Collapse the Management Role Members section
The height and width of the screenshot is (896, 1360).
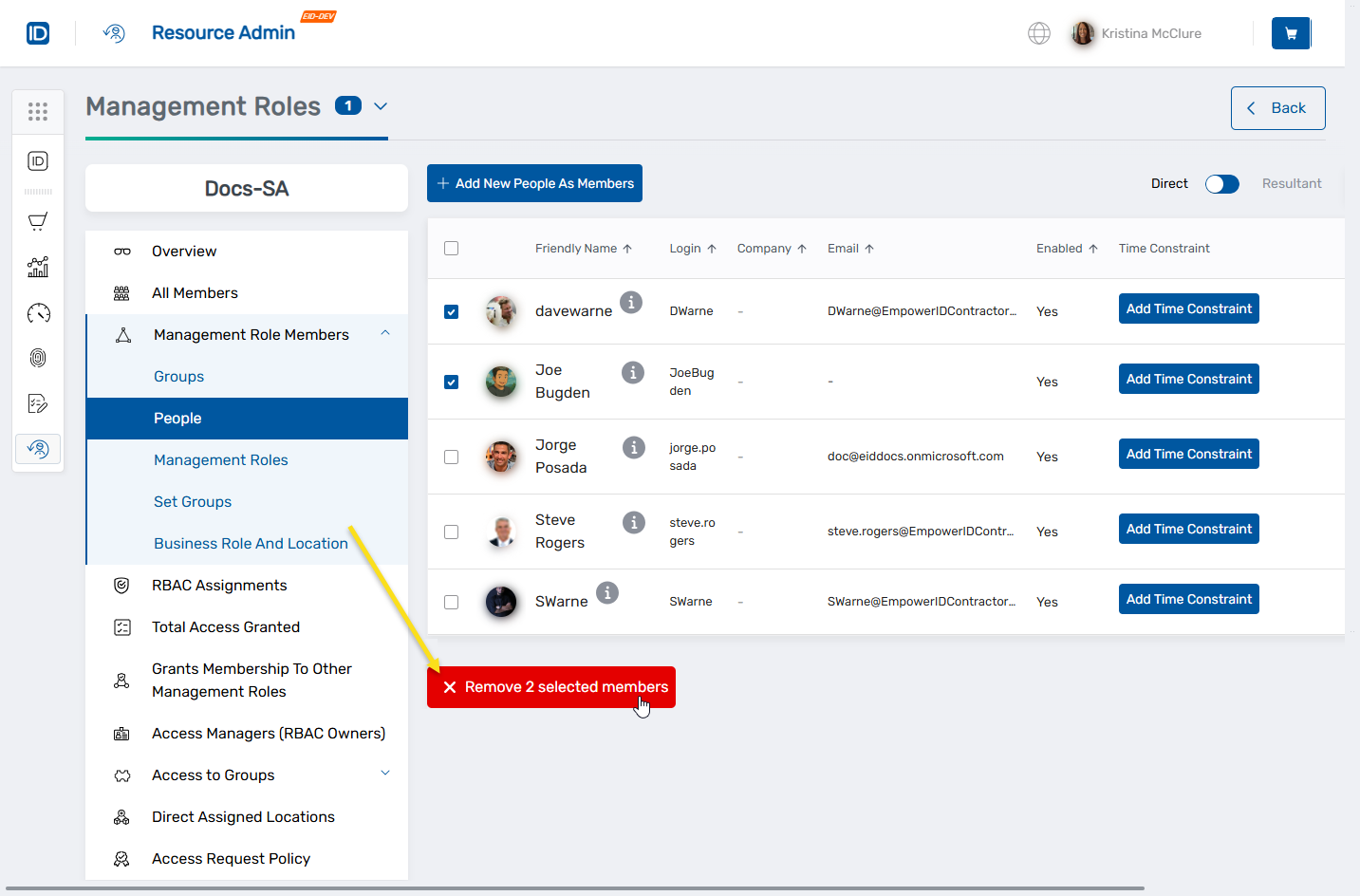pos(385,333)
